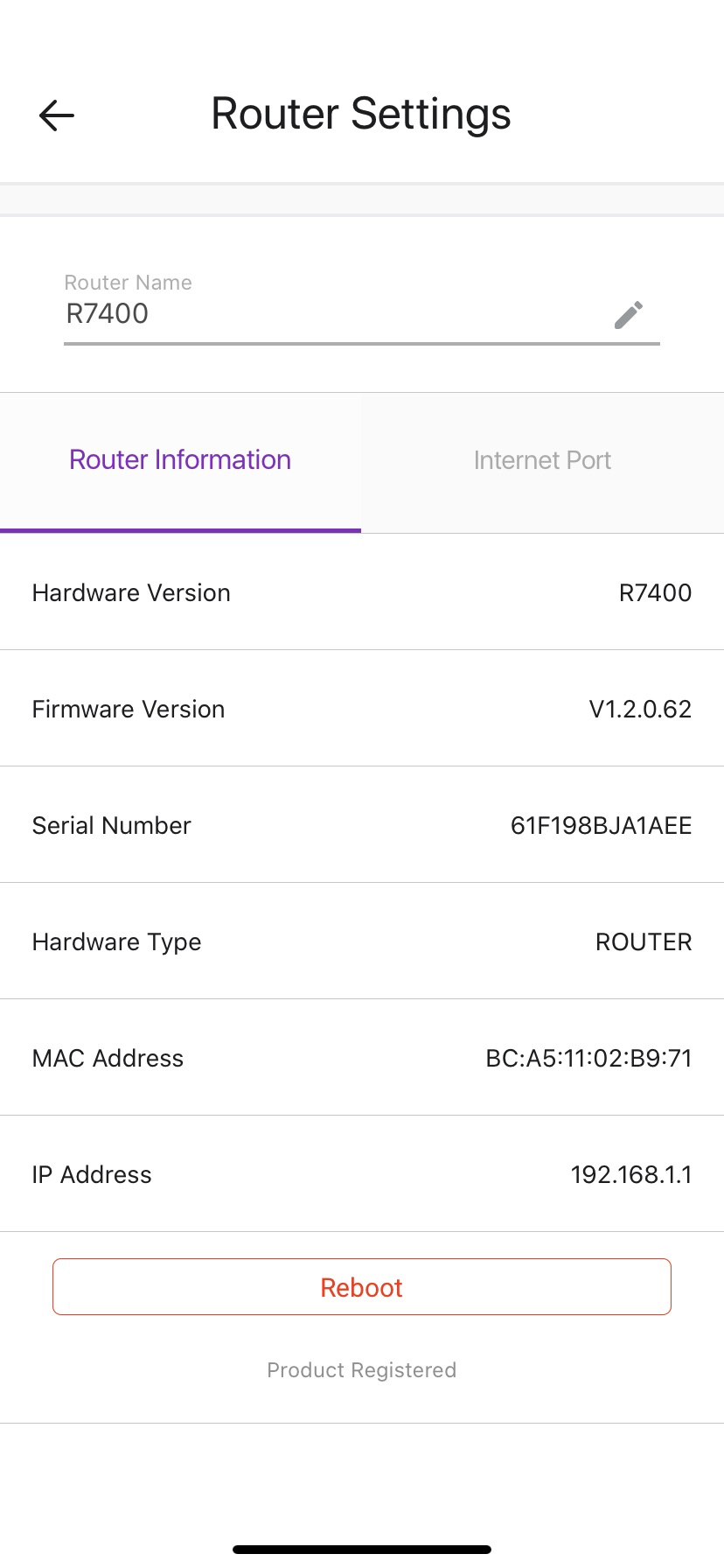Switch to the Internet Port tab
This screenshot has width=724, height=1568.
[542, 460]
